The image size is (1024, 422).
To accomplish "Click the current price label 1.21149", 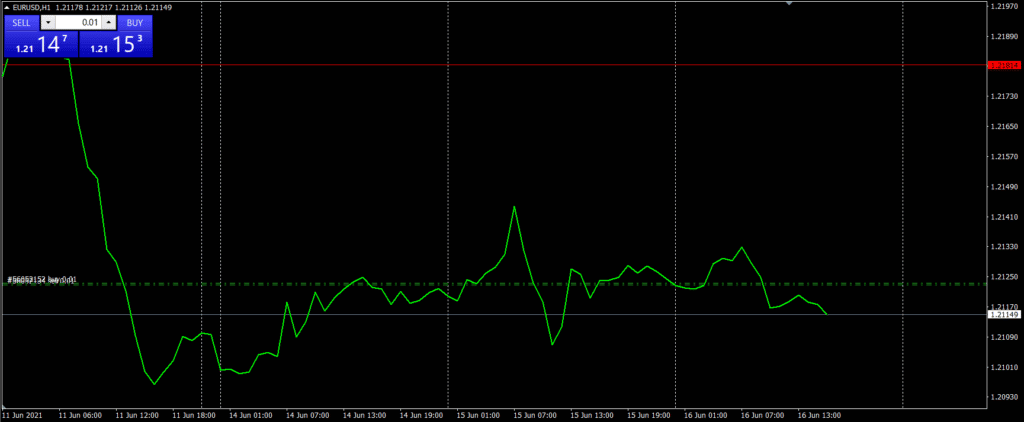I will pos(1004,315).
